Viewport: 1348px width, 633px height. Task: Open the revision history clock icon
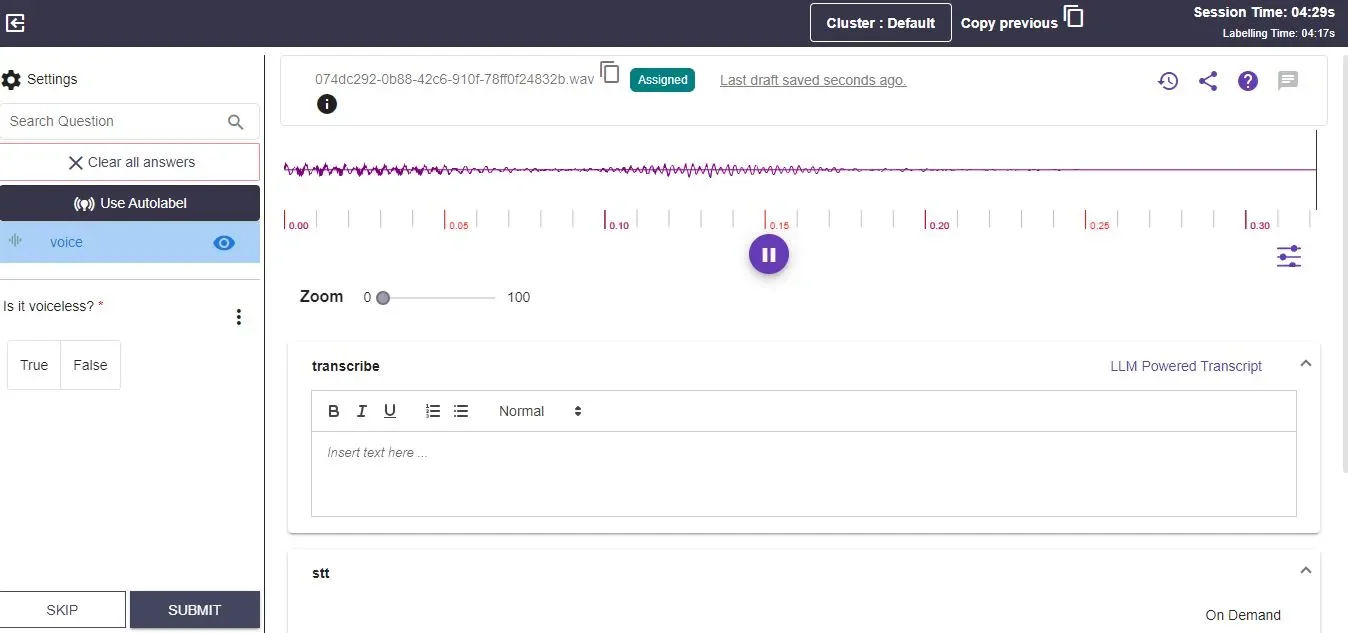[x=1168, y=81]
